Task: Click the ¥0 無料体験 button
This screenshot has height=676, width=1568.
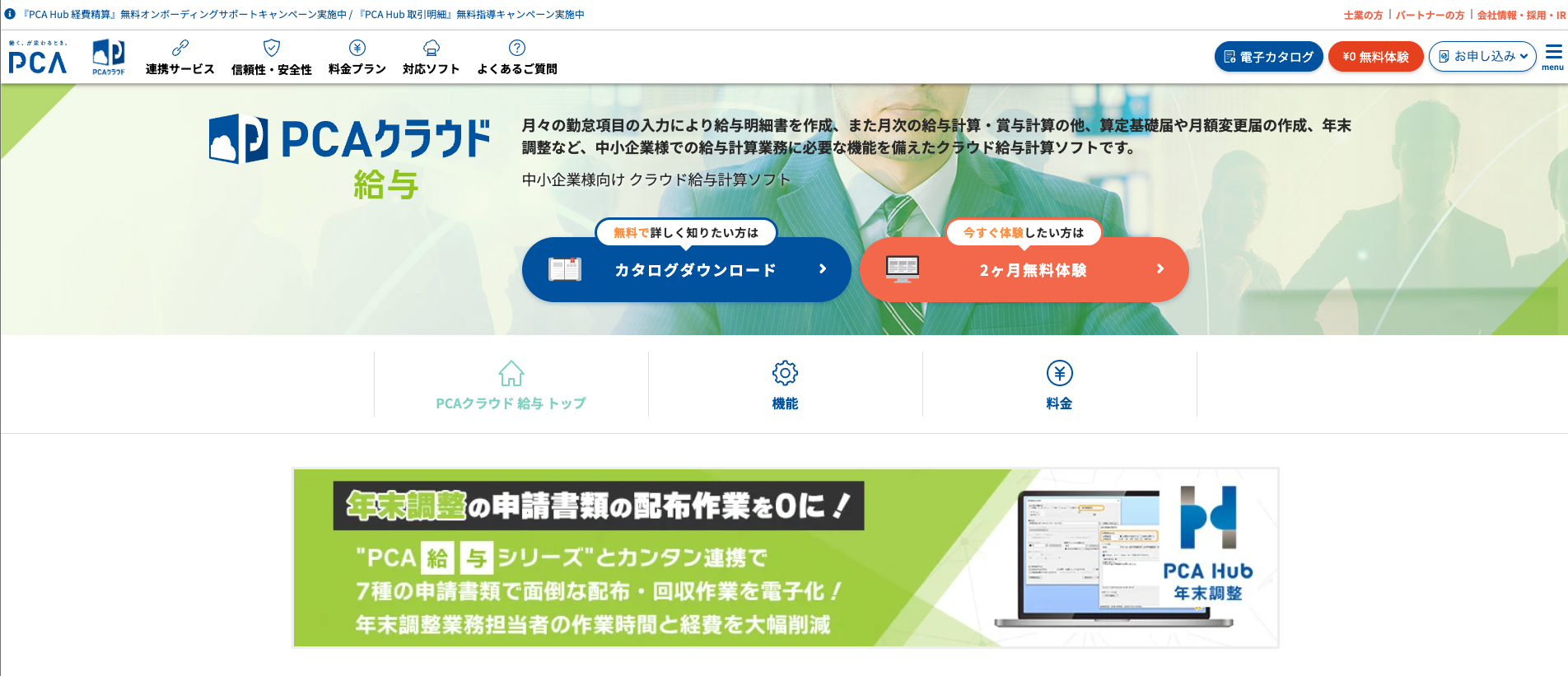Action: point(1375,57)
